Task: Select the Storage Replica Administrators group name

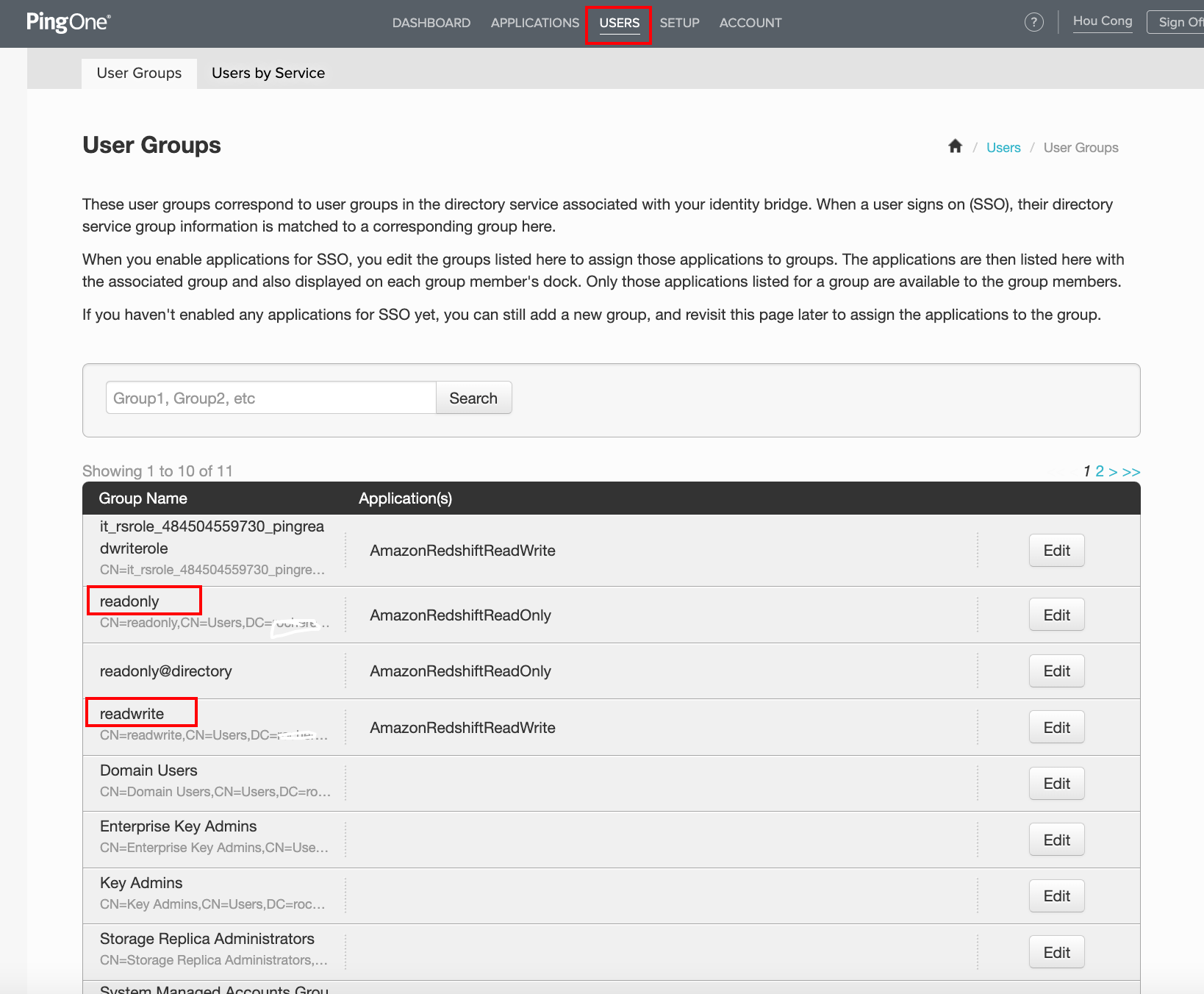Action: pyautogui.click(x=207, y=939)
